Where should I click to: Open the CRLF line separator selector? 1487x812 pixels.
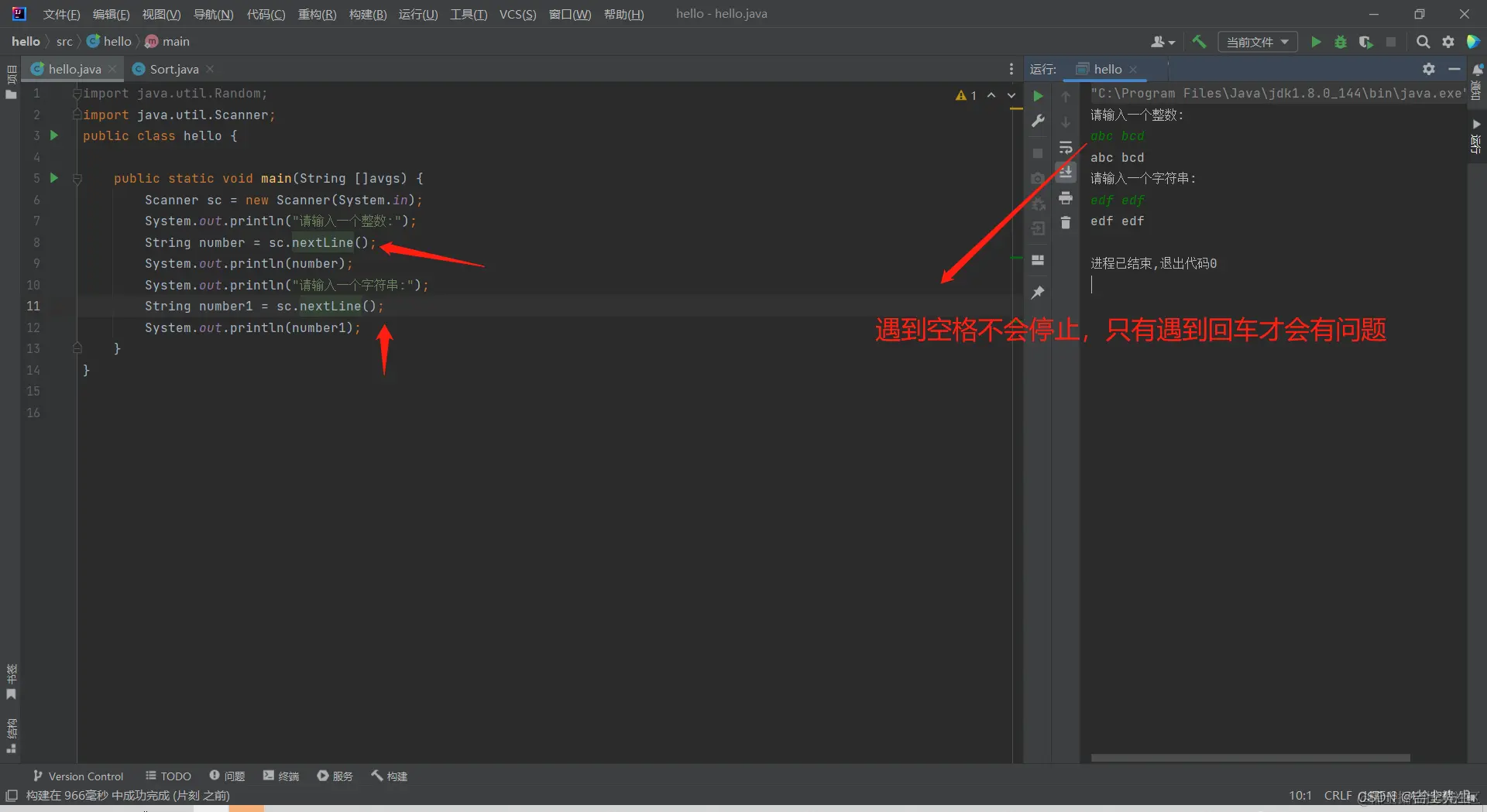(1338, 795)
